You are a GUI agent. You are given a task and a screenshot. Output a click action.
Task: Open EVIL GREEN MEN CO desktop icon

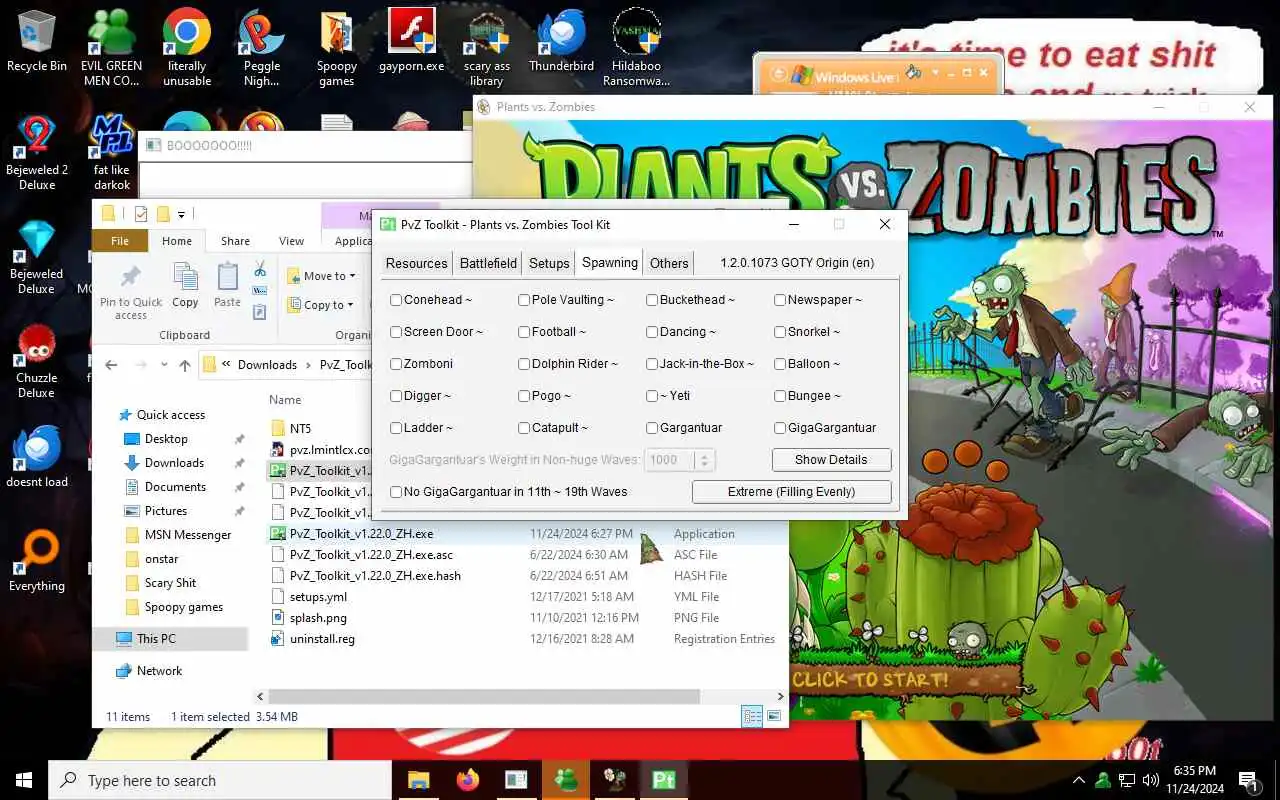pyautogui.click(x=111, y=46)
